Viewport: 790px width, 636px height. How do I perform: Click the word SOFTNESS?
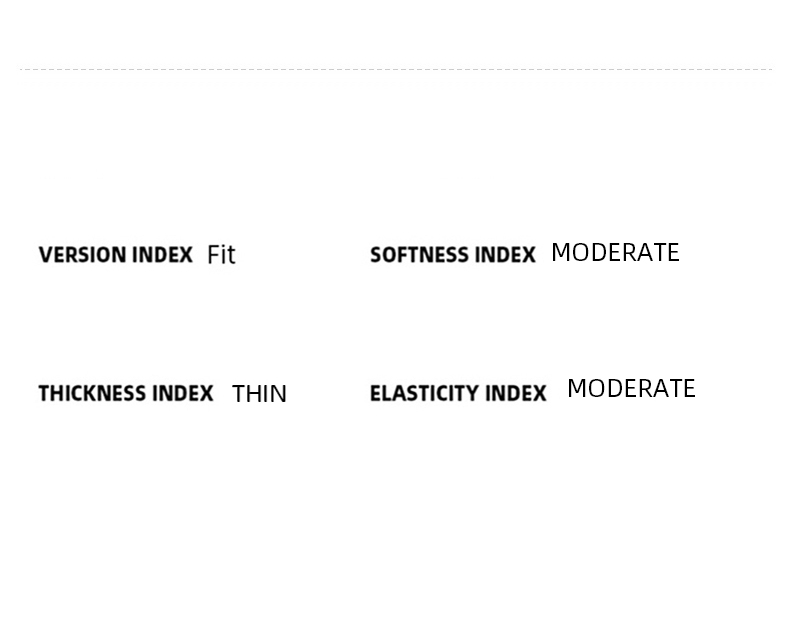click(418, 255)
